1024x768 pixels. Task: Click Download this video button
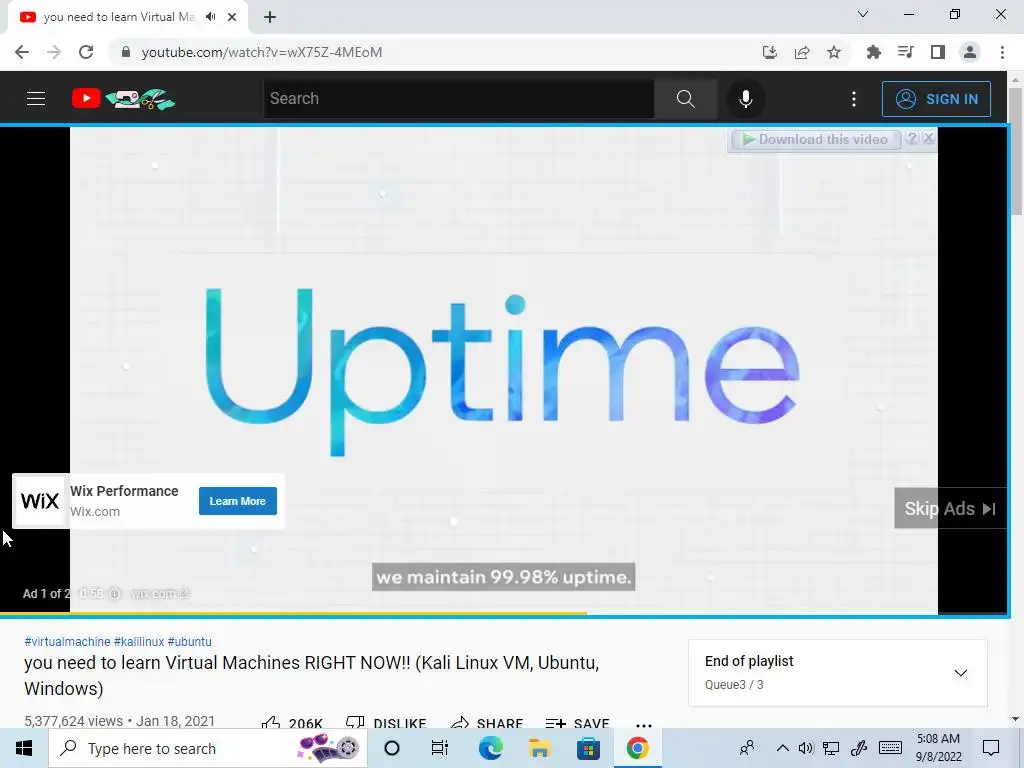(816, 139)
